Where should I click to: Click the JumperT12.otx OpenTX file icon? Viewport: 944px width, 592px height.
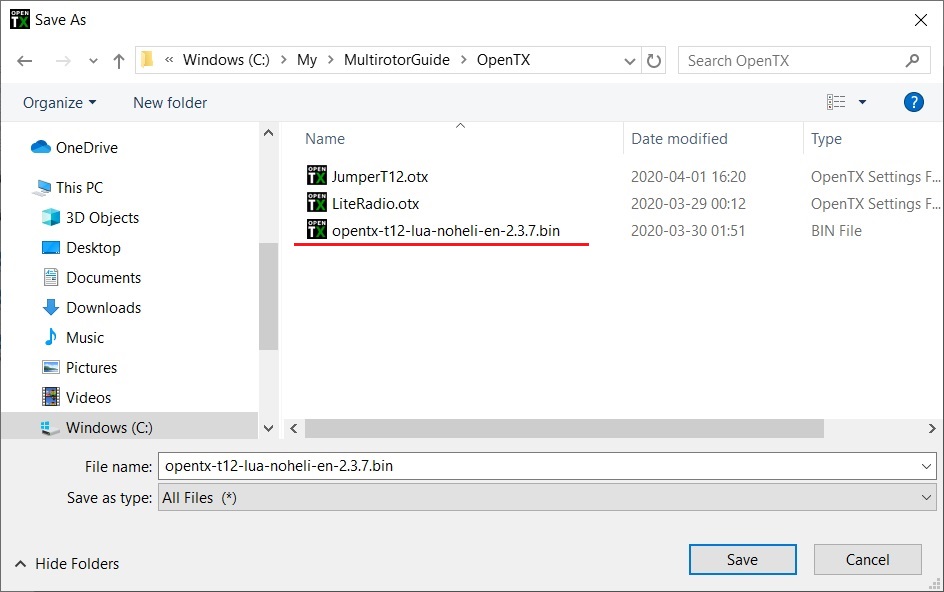(317, 175)
